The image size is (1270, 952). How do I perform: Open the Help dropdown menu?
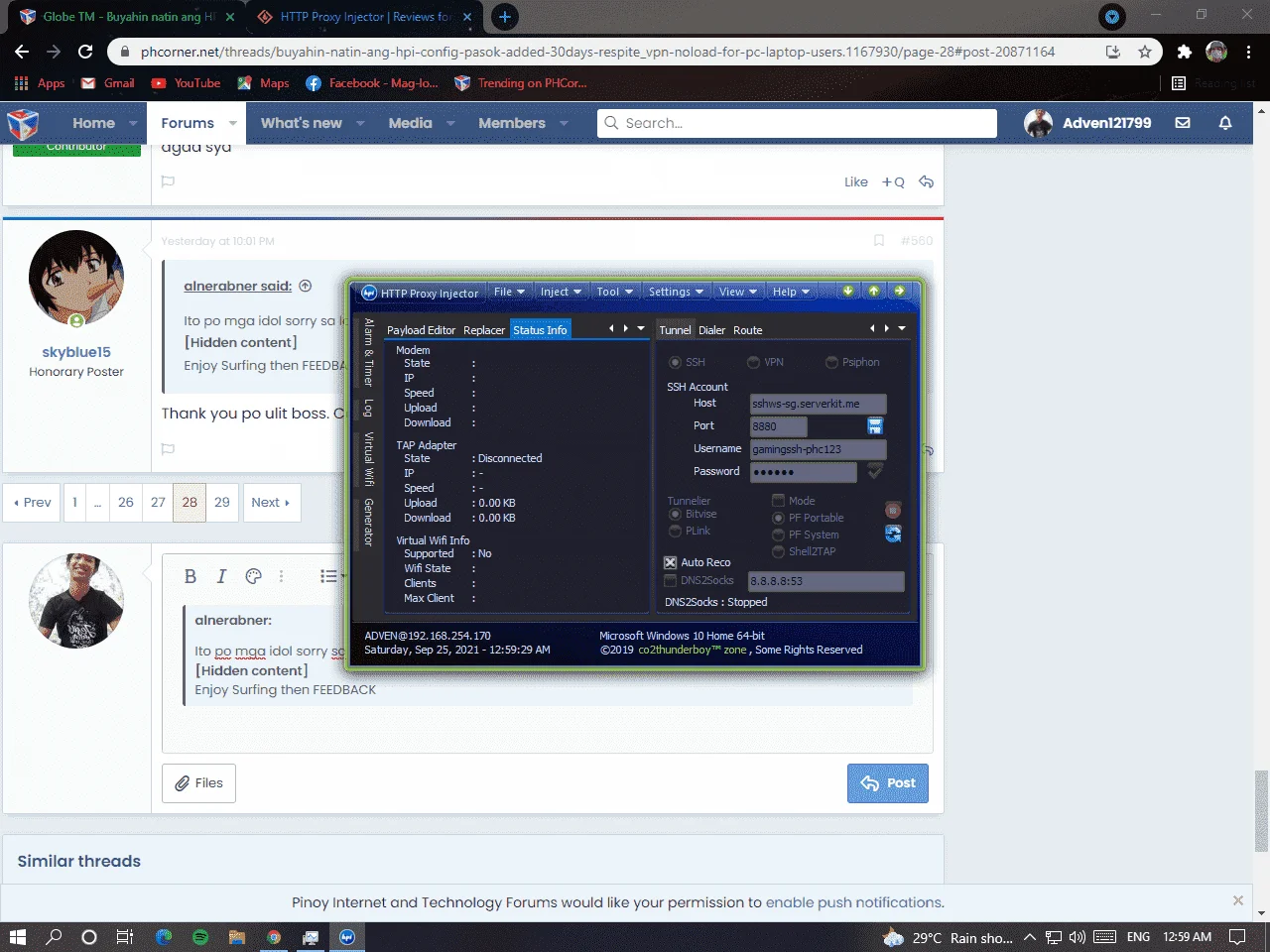791,292
